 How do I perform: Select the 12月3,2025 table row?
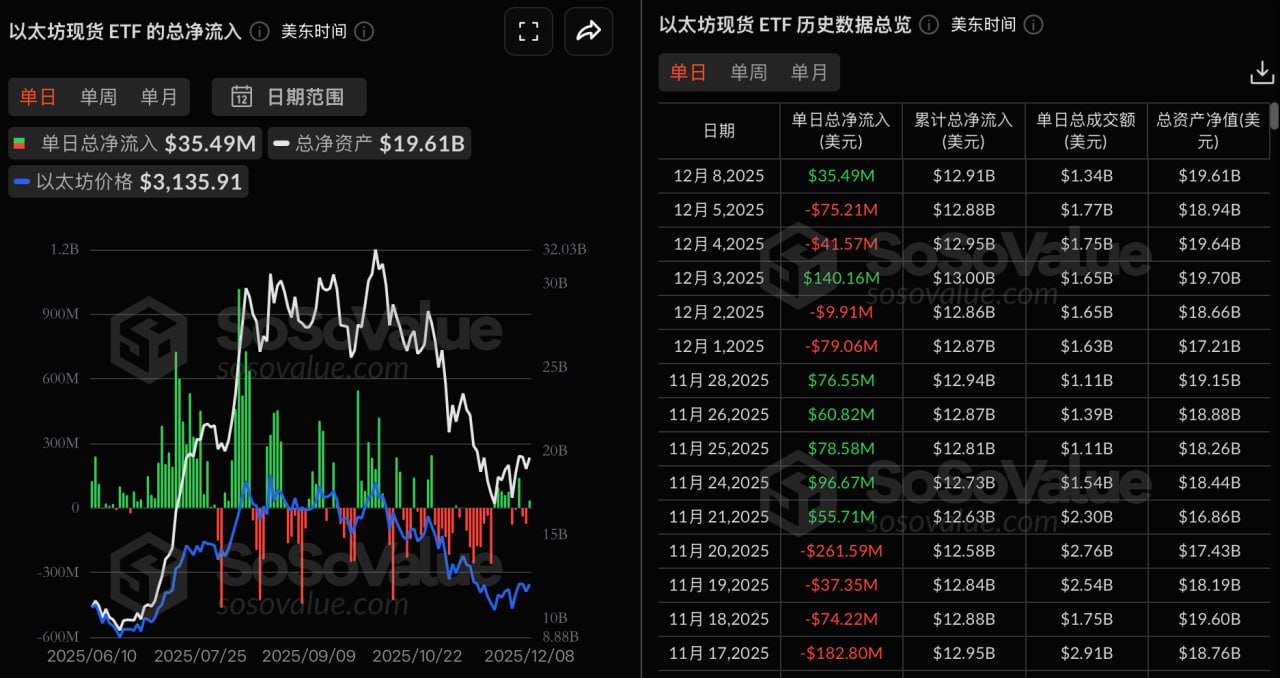900,278
